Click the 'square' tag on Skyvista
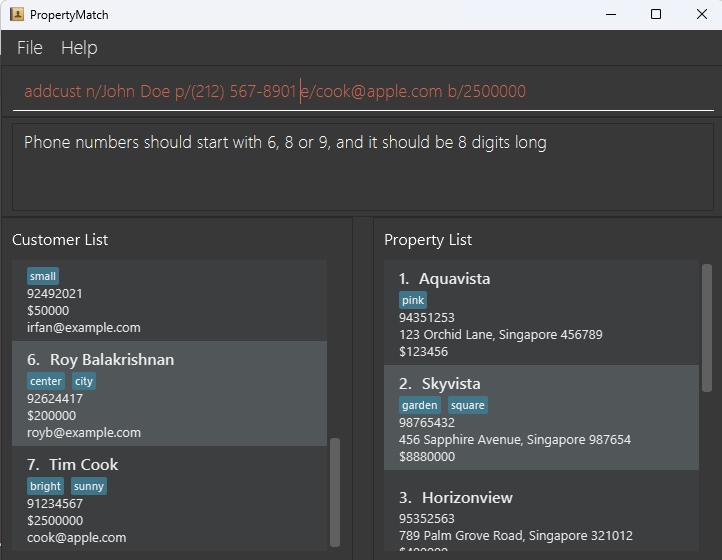This screenshot has width=722, height=560. (467, 405)
